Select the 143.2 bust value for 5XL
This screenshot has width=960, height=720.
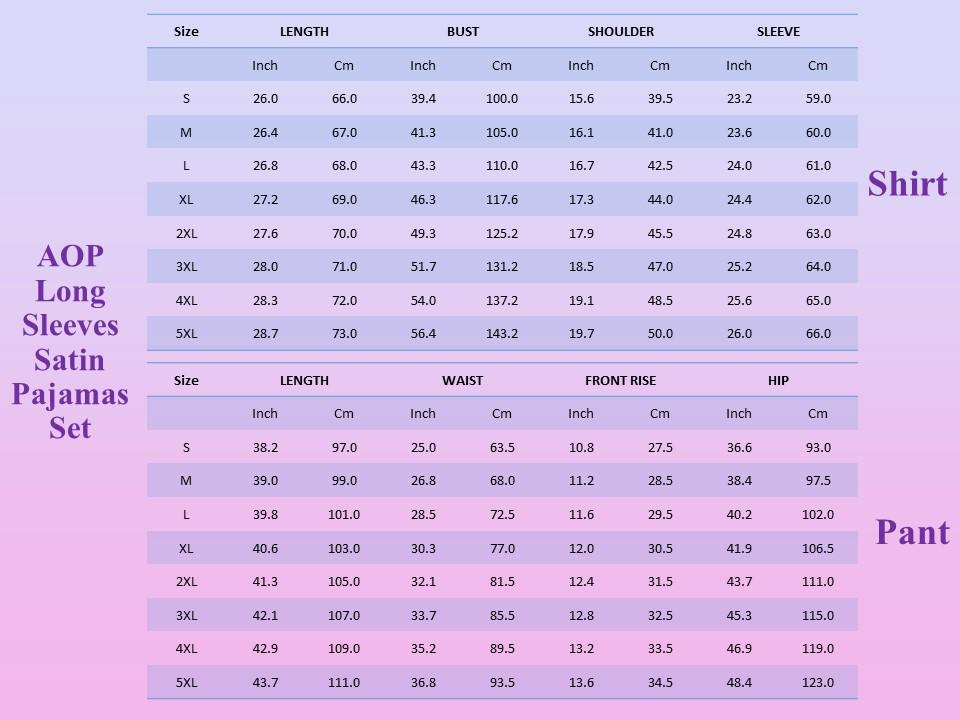pos(502,334)
